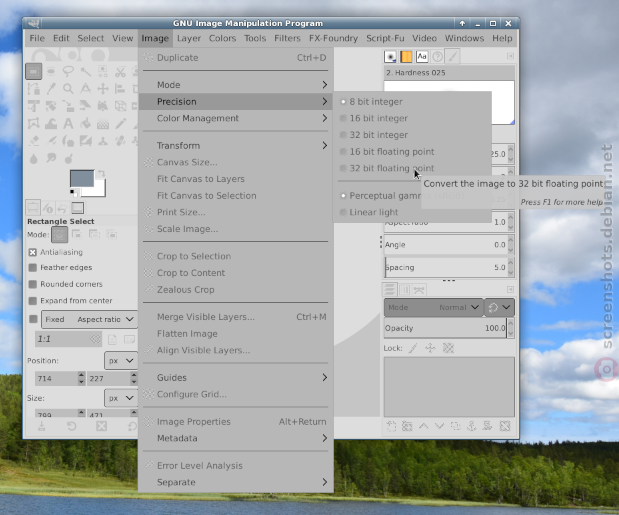Switch to the Fonts dock tab

point(422,57)
